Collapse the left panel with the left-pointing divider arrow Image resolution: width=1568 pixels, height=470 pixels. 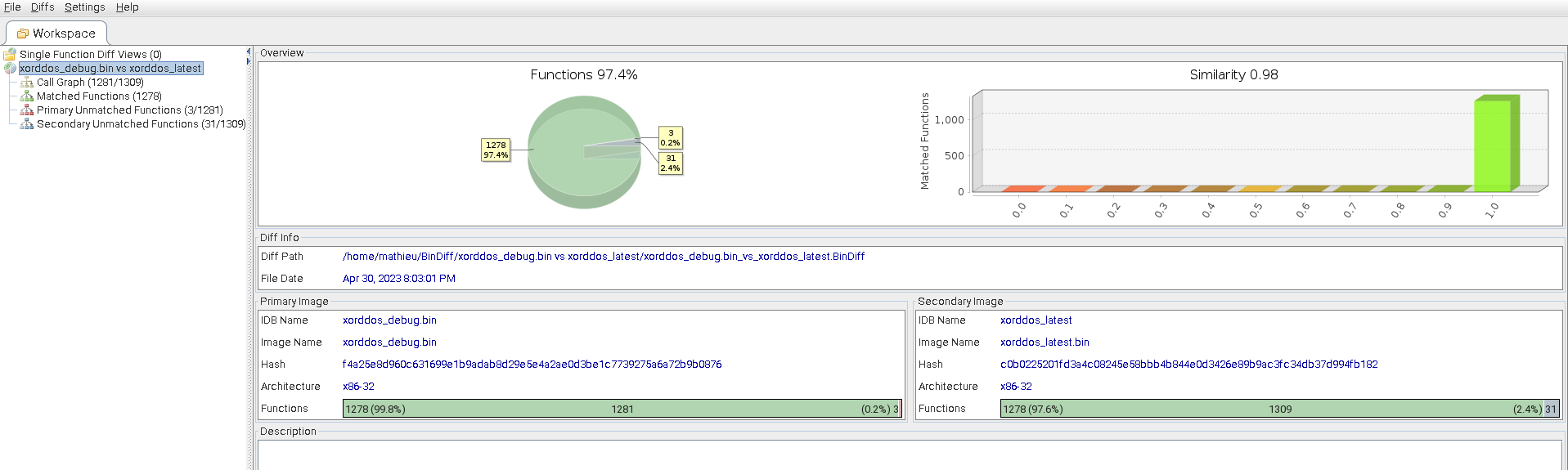click(x=249, y=51)
